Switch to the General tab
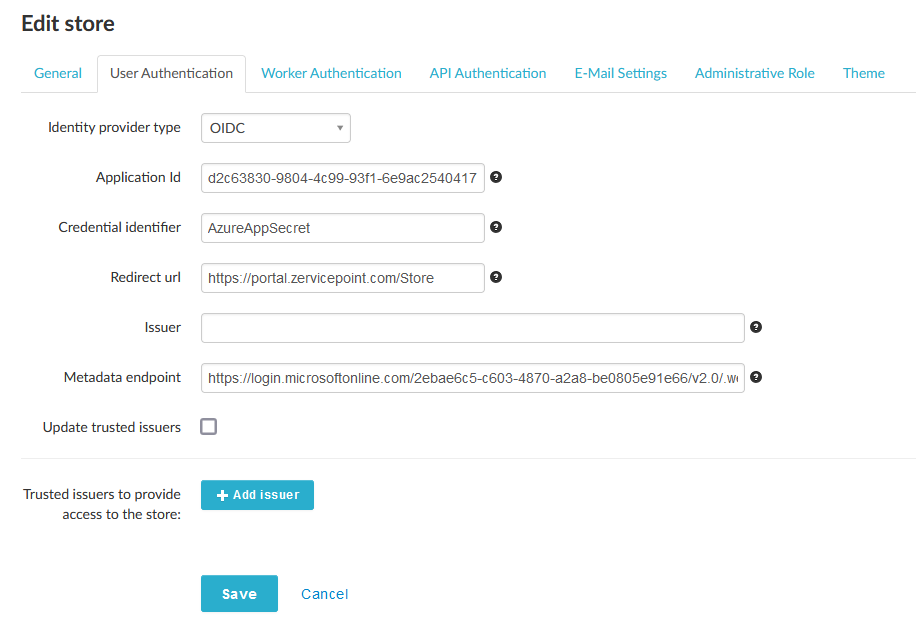Screen dimensions: 916x629 point(57,73)
